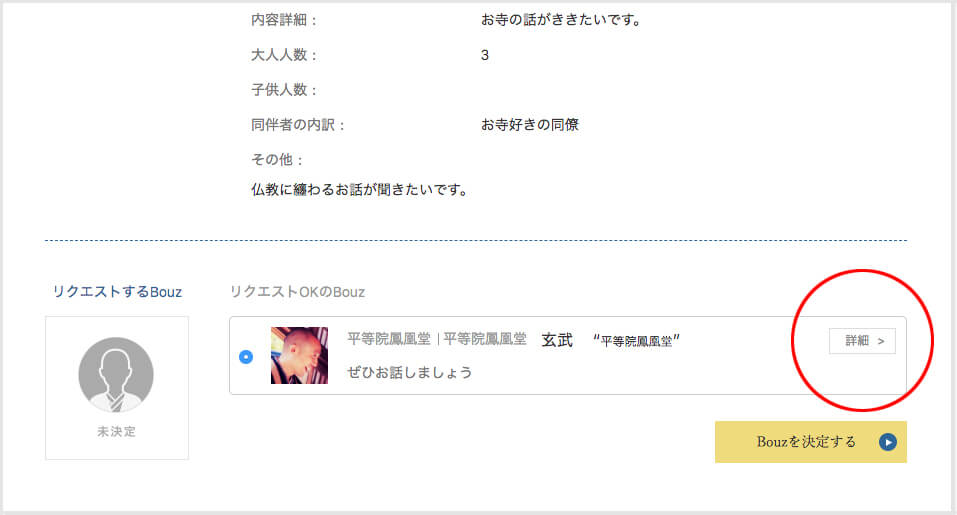The height and width of the screenshot is (515, 957).
Task: Click the name 玄武 in the card
Action: pos(557,340)
